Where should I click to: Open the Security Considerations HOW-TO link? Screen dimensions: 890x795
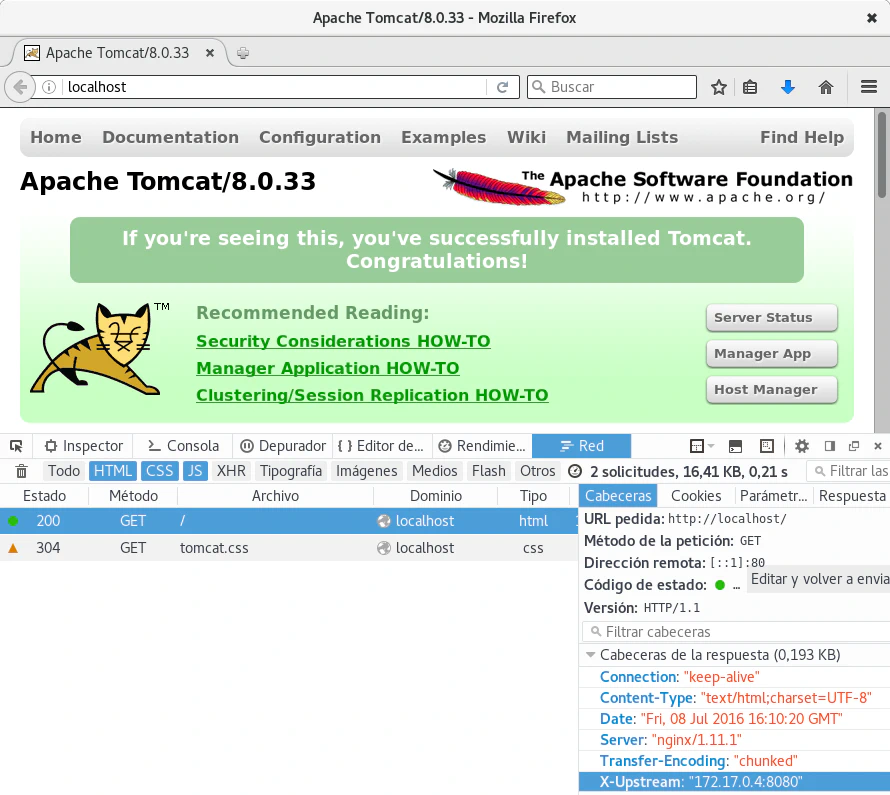click(343, 342)
